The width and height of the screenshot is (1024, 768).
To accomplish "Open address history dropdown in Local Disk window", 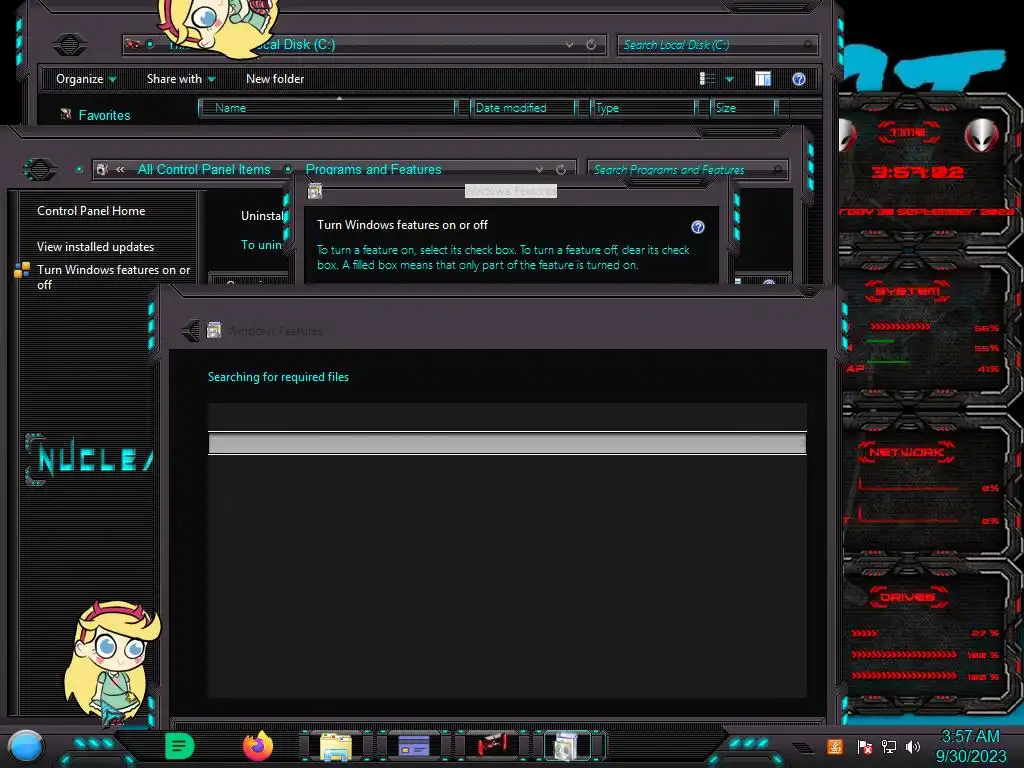I will click(x=569, y=44).
